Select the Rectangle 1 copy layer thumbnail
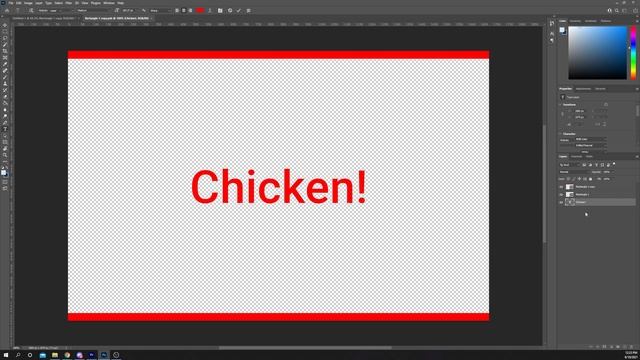Screen dimensions: 640x360 [569, 187]
